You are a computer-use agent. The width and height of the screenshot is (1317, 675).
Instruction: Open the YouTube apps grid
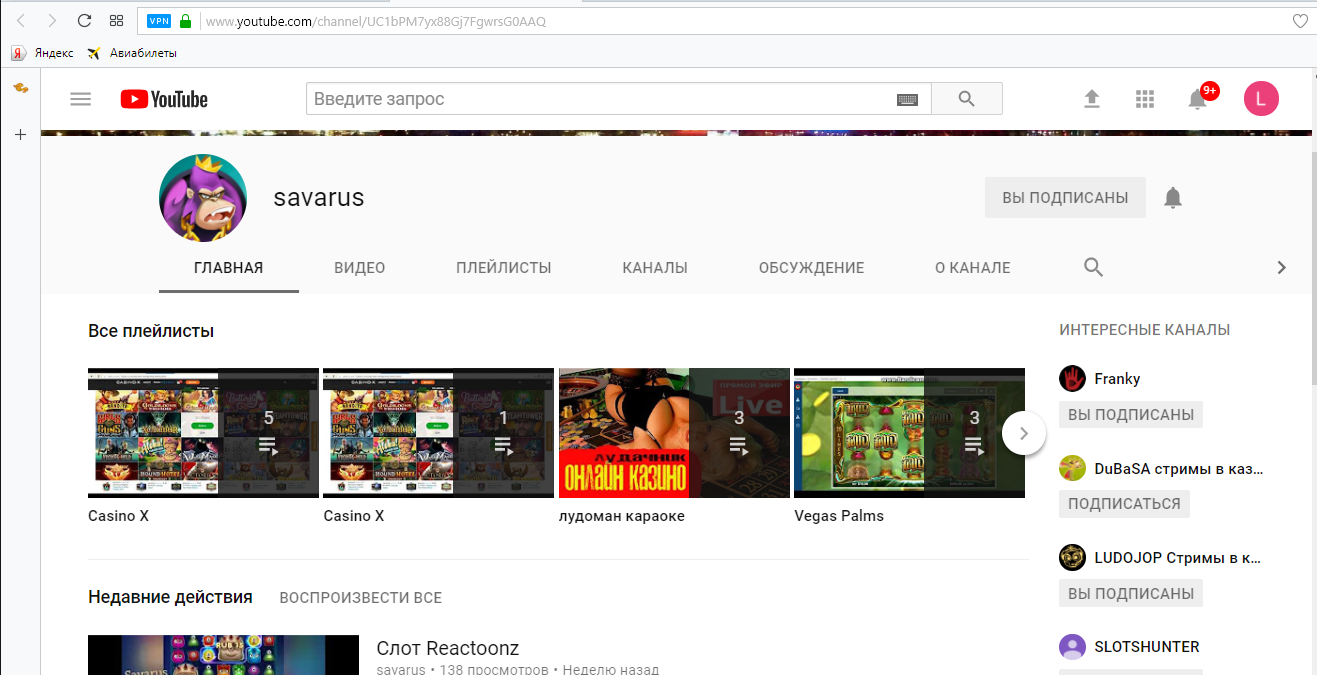click(x=1144, y=98)
